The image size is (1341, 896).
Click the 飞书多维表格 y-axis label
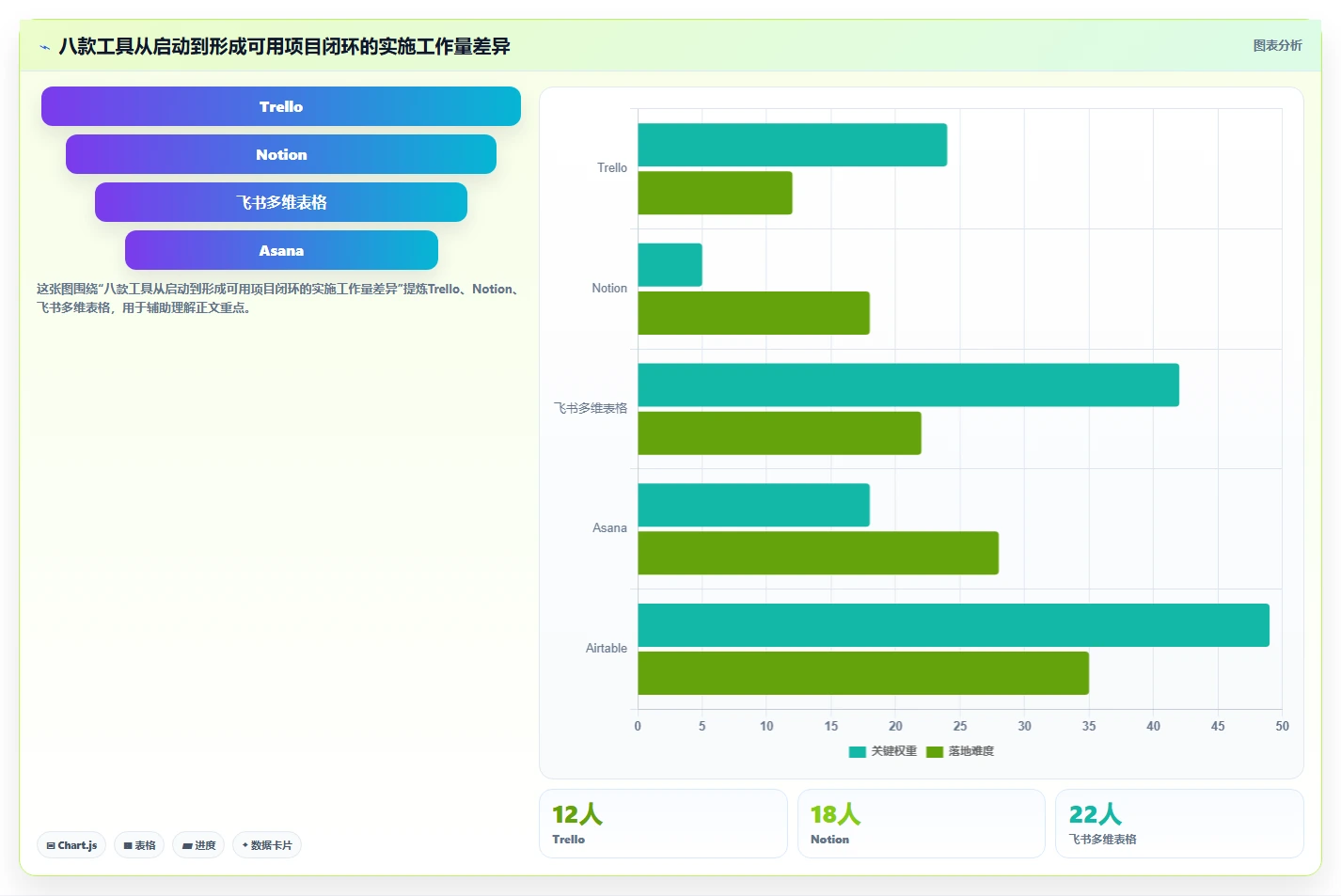pos(591,408)
